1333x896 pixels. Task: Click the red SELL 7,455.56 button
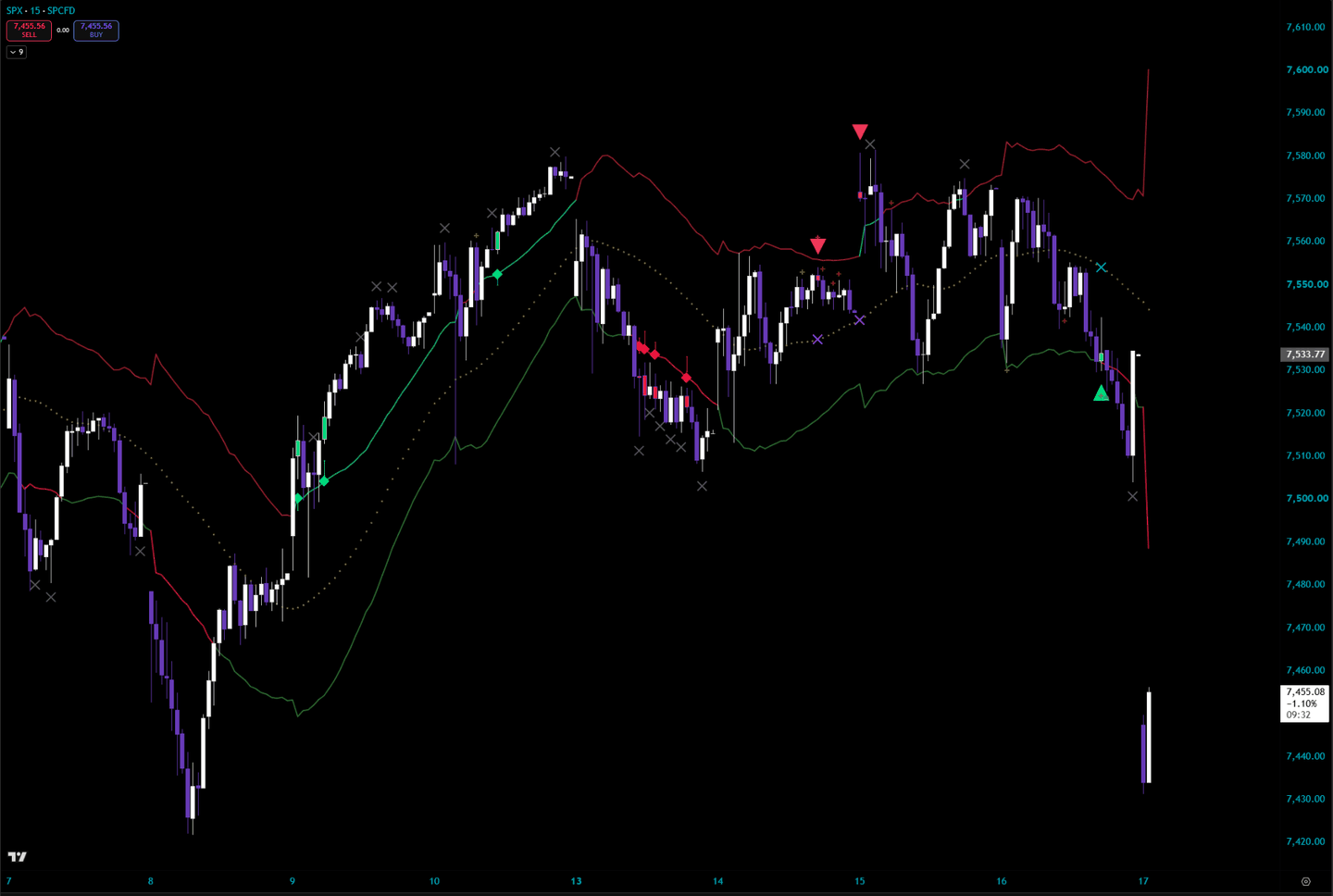29,31
